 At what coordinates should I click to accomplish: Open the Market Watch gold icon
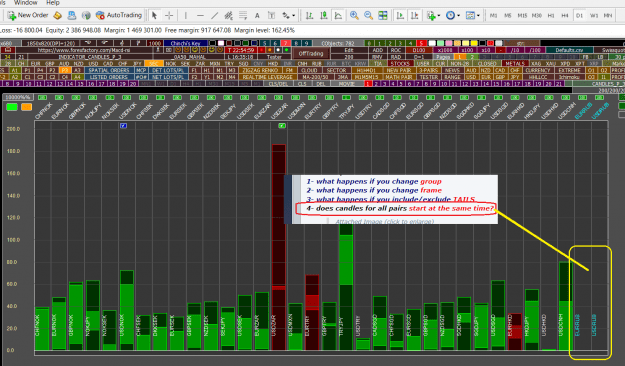click(58, 15)
